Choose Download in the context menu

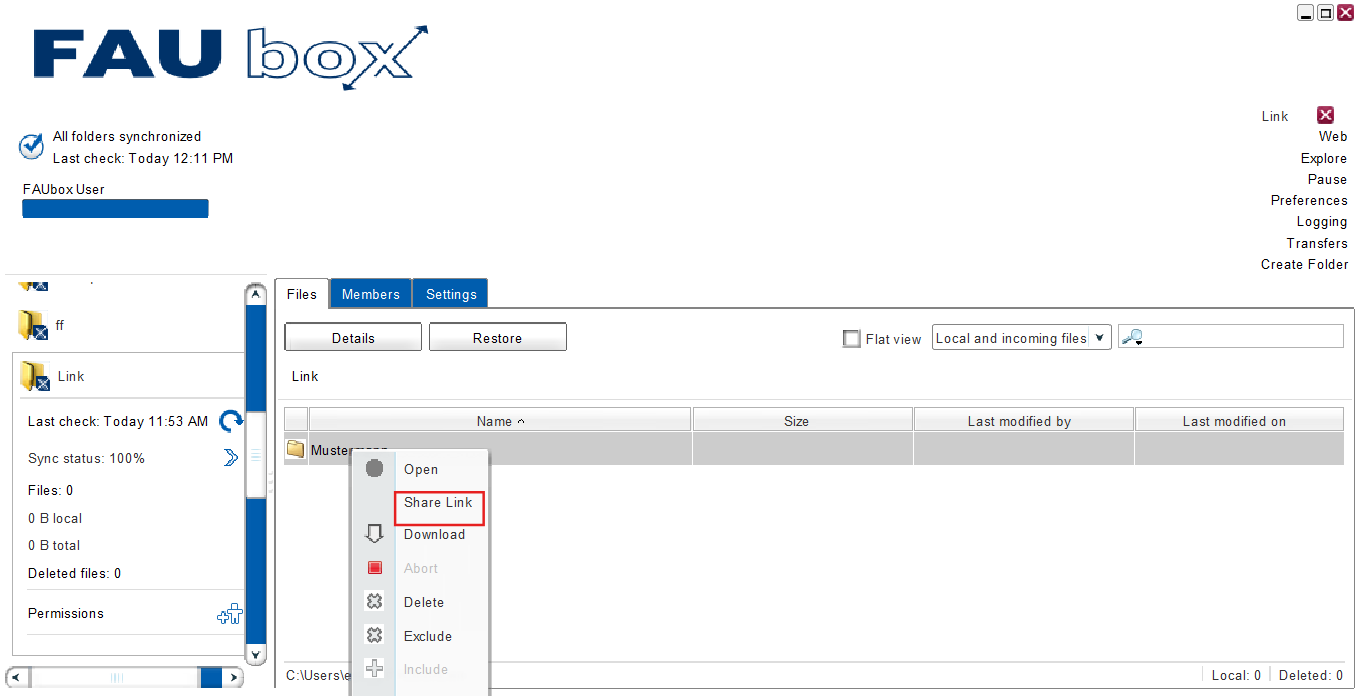point(434,534)
